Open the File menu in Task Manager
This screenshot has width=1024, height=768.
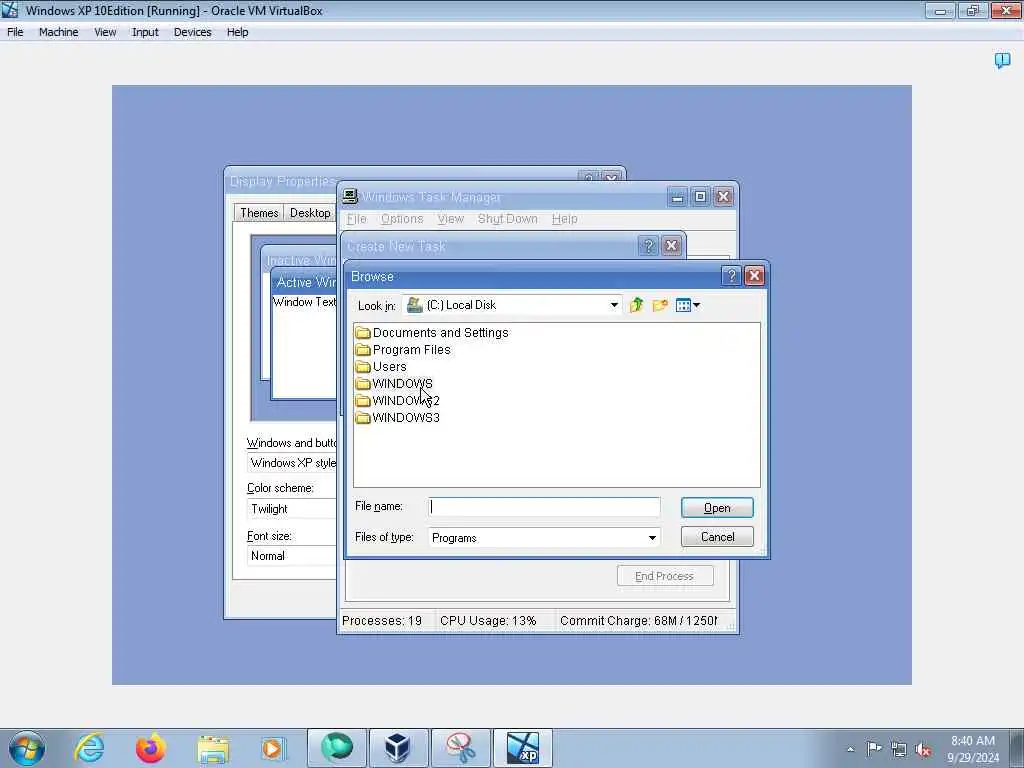tap(357, 219)
